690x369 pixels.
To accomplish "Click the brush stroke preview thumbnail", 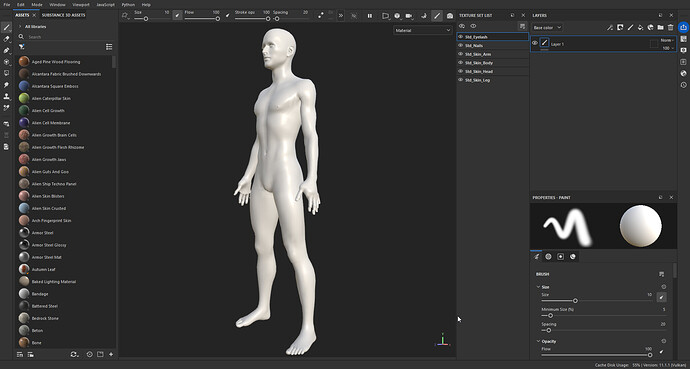I will (x=568, y=226).
